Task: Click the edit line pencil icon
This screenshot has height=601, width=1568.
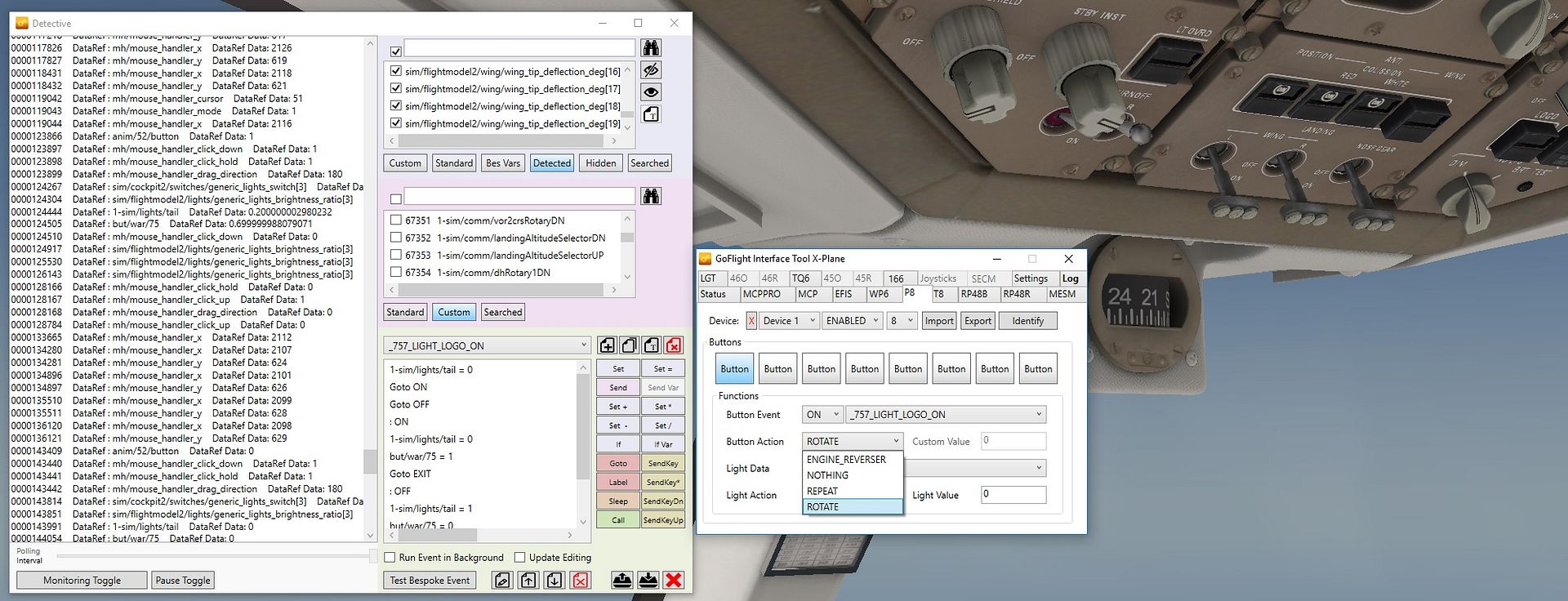Action: tap(502, 580)
